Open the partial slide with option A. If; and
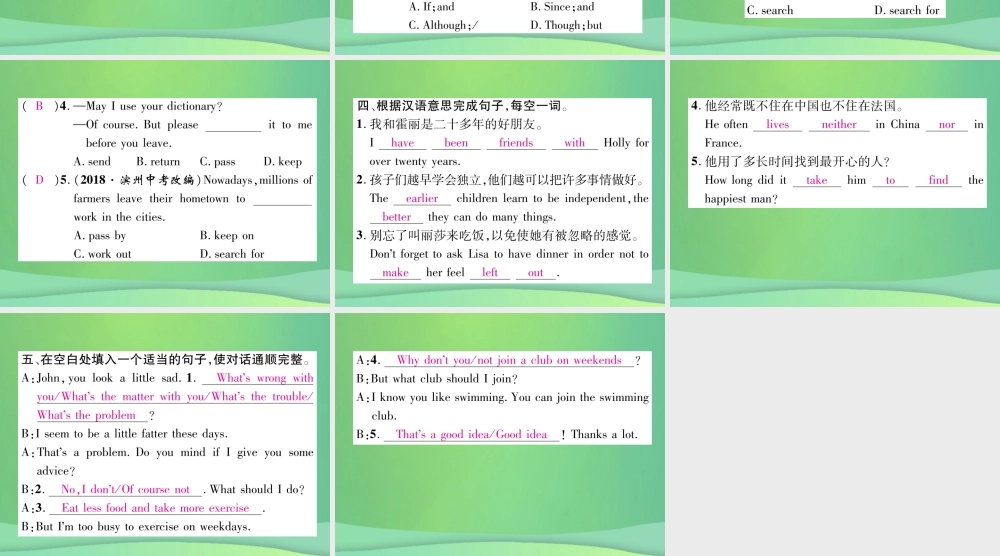 click(500, 26)
